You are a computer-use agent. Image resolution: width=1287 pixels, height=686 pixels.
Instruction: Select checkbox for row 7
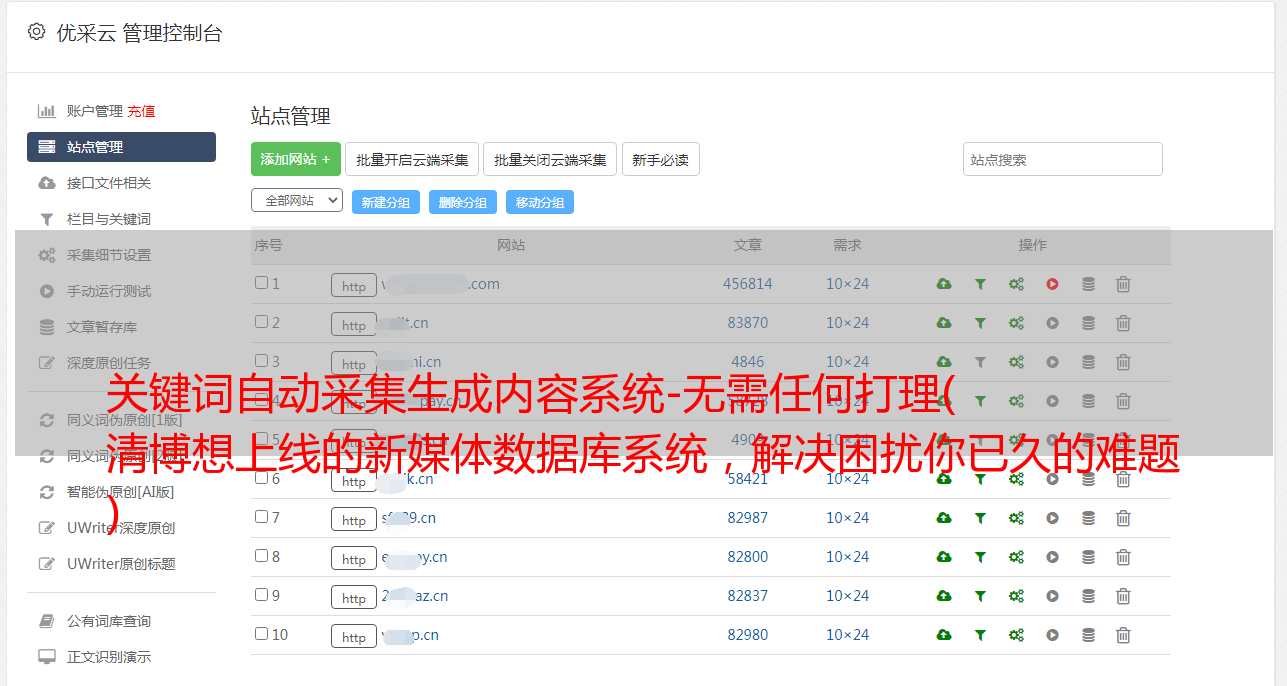[261, 517]
